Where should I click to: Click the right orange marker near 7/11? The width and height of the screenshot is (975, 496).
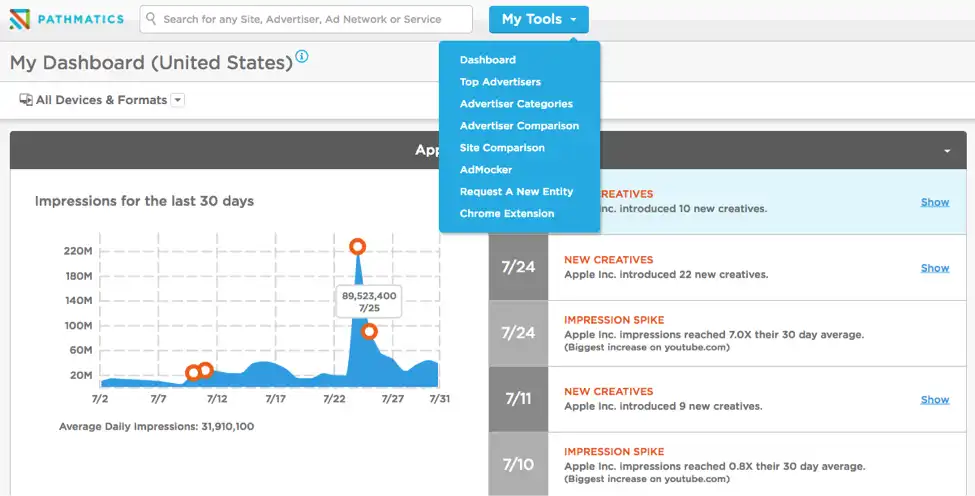click(x=205, y=370)
